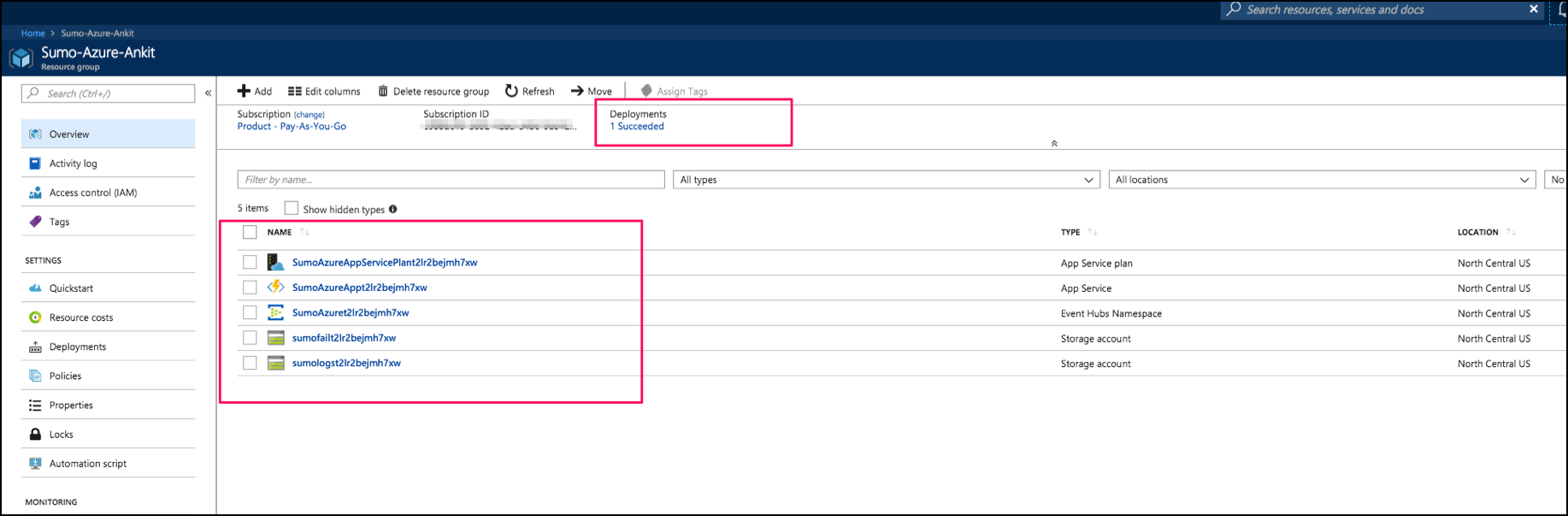This screenshot has height=516, width=1568.
Task: Click the Refresh icon in toolbar
Action: point(511,92)
